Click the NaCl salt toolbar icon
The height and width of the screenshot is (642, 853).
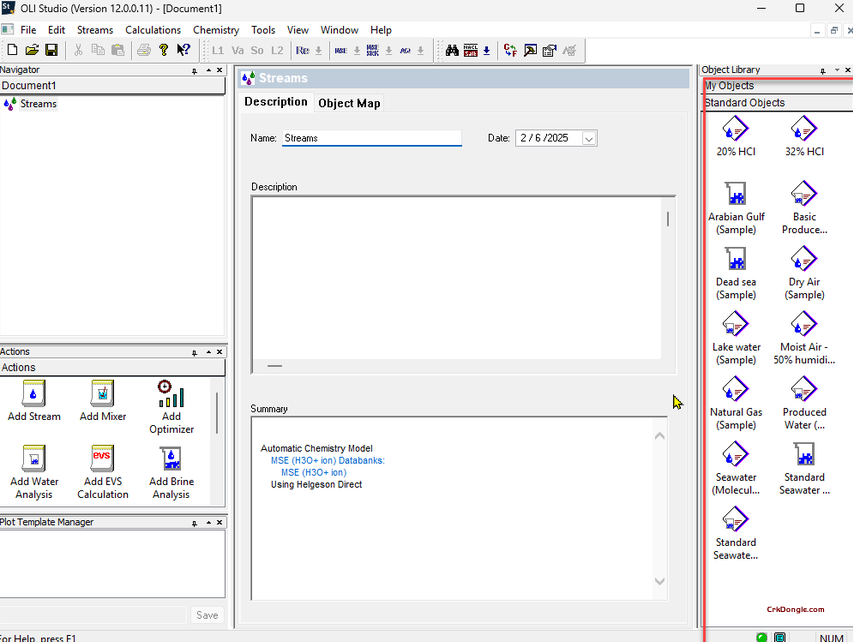coord(471,50)
